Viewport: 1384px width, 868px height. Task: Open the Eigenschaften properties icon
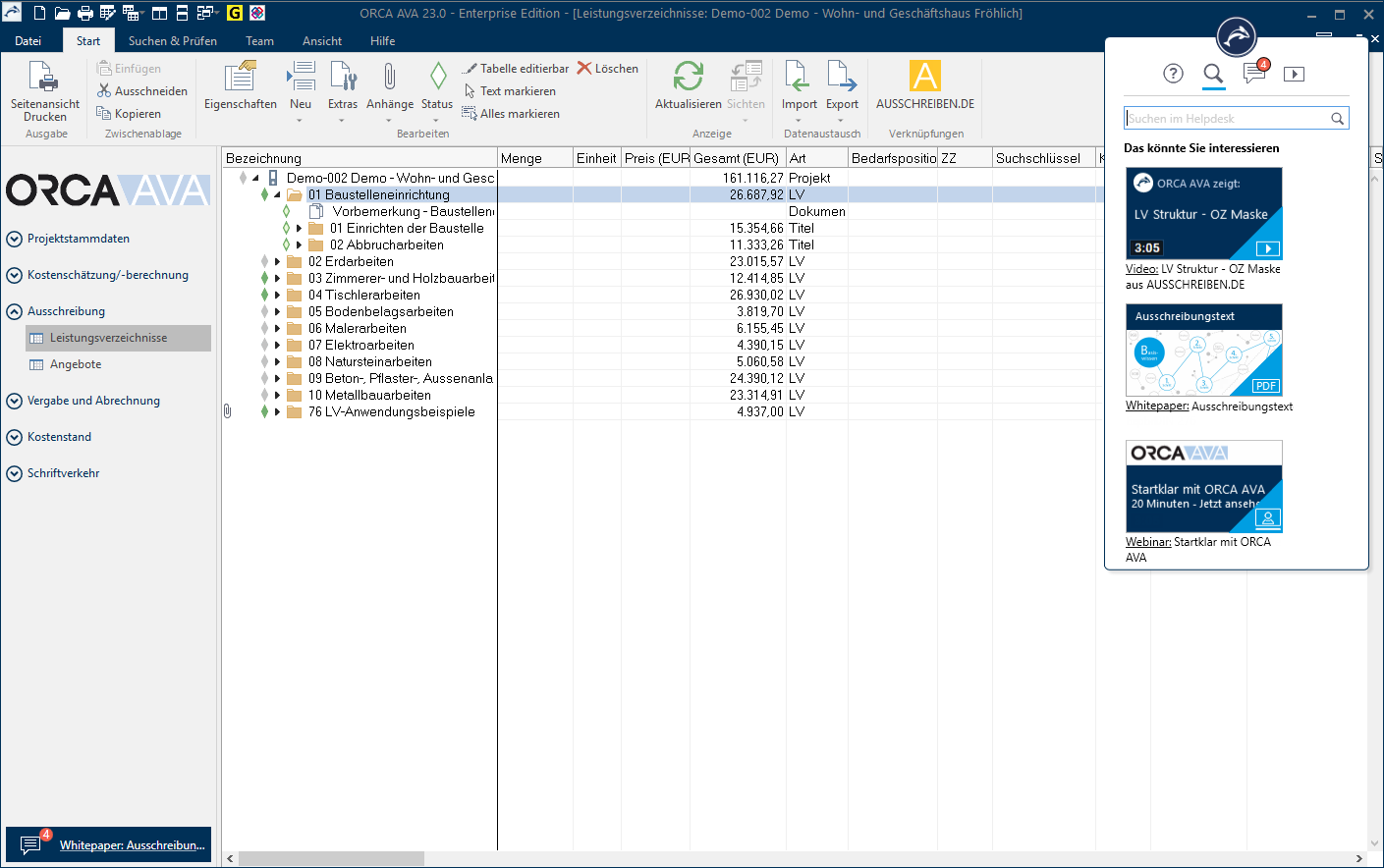coord(240,77)
